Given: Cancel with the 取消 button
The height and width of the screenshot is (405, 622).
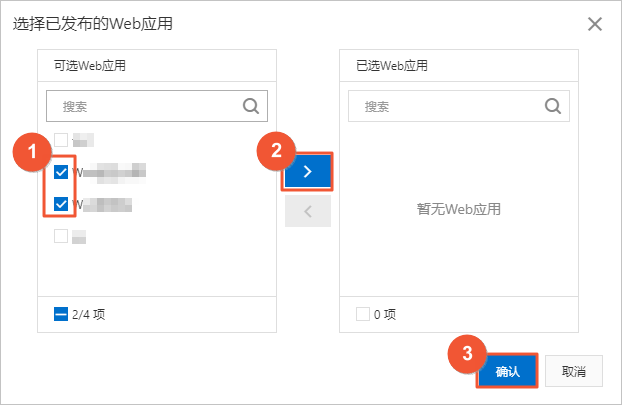Looking at the screenshot, I should (x=574, y=371).
